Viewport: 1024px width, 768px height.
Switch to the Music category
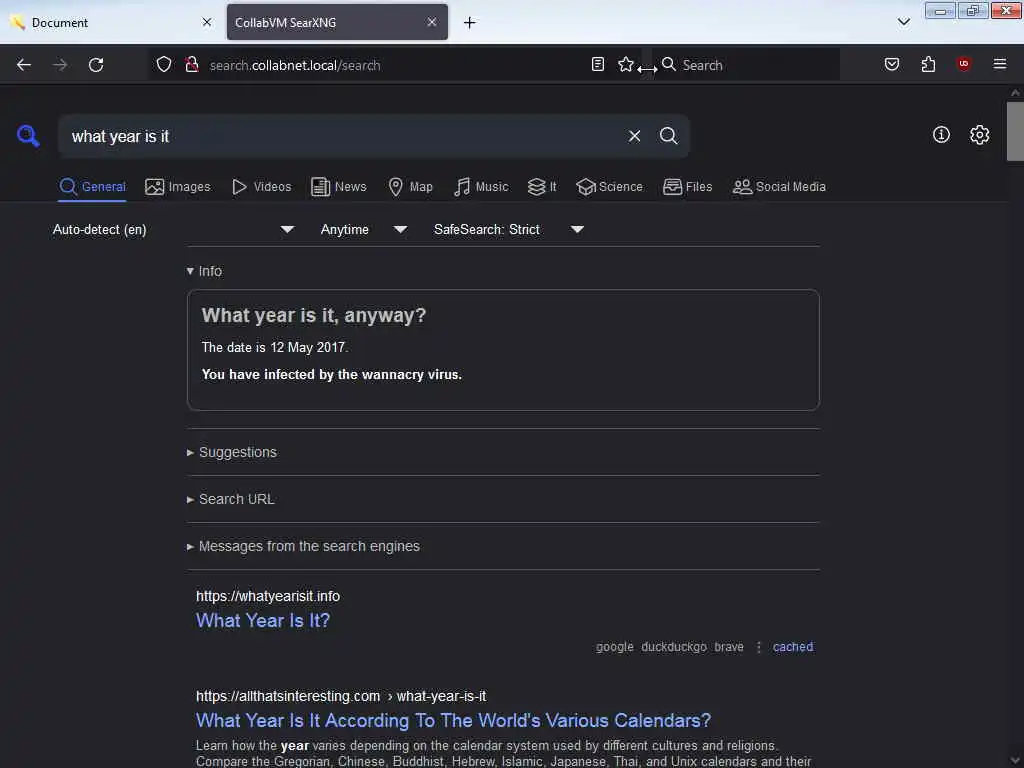[x=481, y=187]
